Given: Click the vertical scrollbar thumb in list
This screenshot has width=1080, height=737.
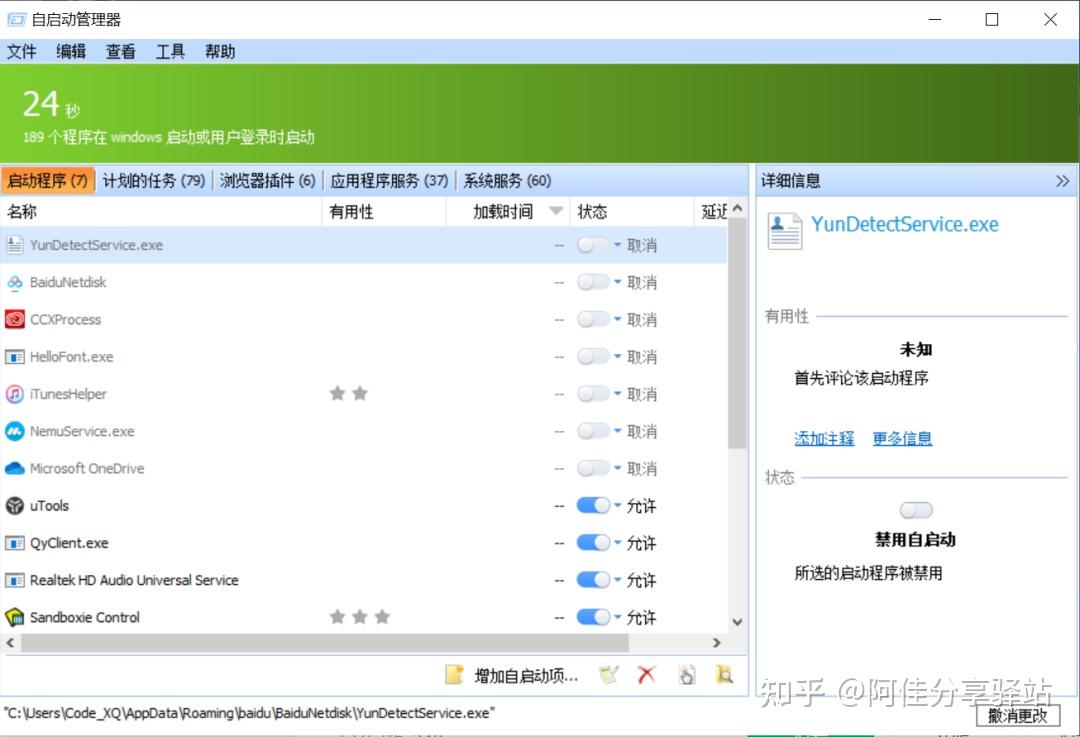Looking at the screenshot, I should (x=737, y=333).
